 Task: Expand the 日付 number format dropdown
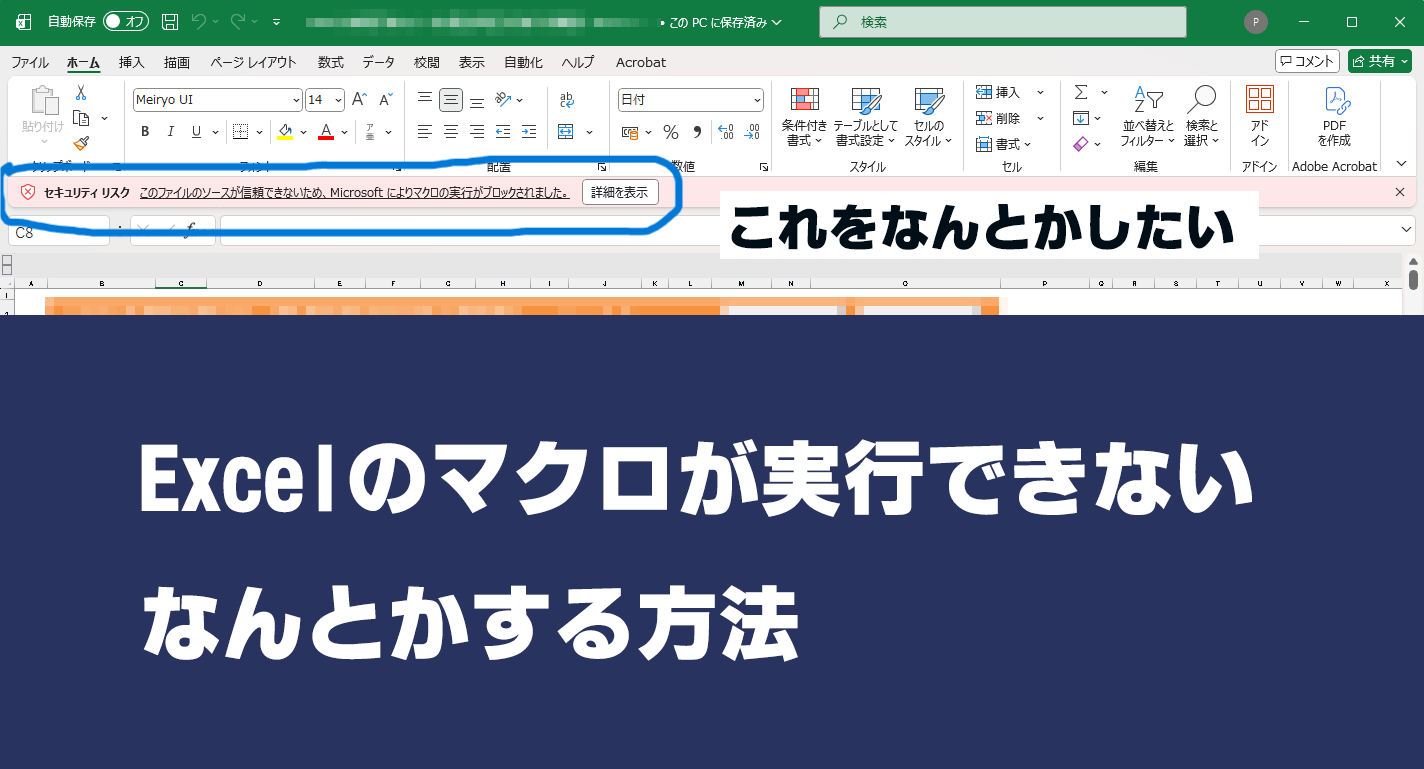(756, 100)
